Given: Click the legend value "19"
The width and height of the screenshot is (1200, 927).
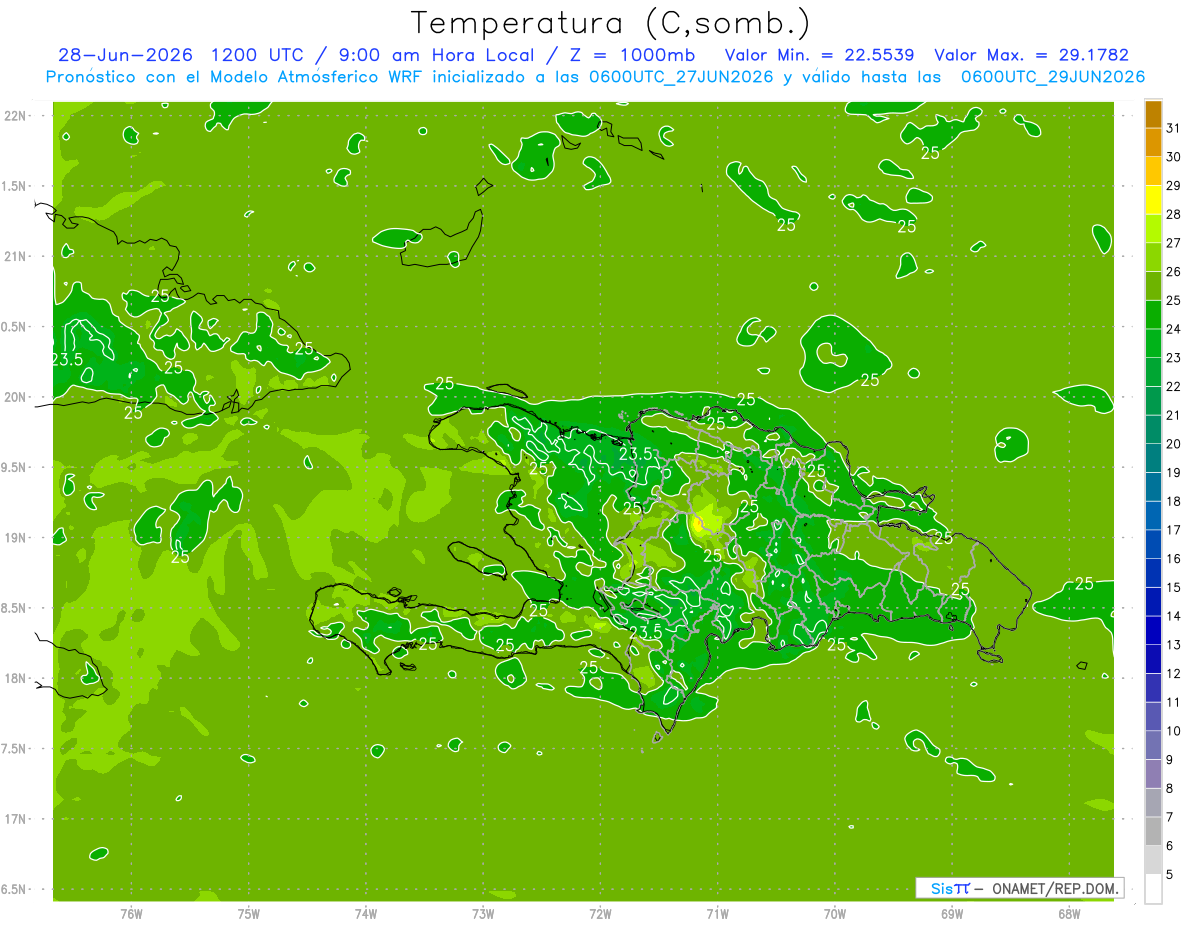Looking at the screenshot, I should [x=1174, y=473].
